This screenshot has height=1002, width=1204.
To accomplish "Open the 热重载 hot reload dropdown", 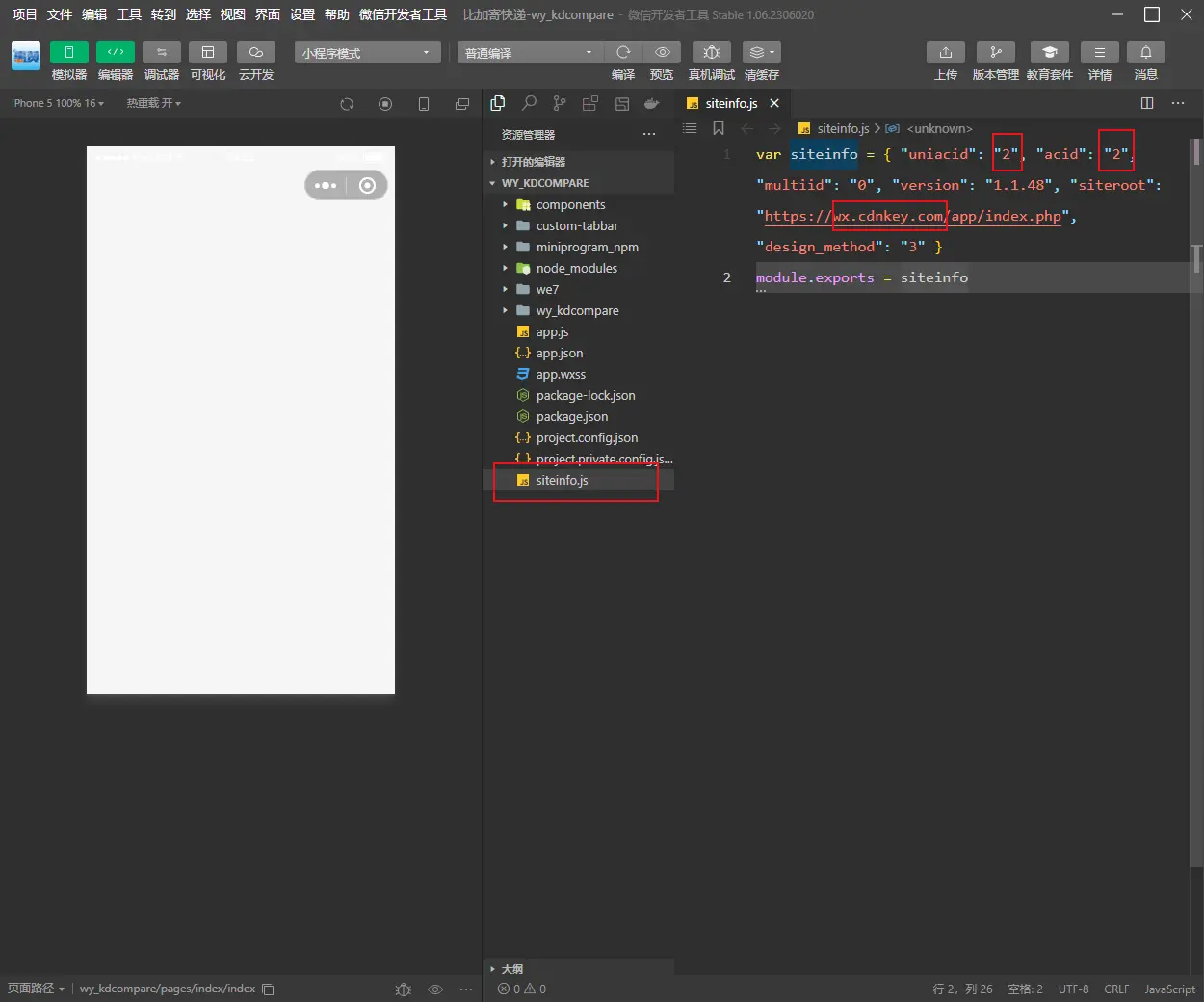I will click(x=153, y=103).
